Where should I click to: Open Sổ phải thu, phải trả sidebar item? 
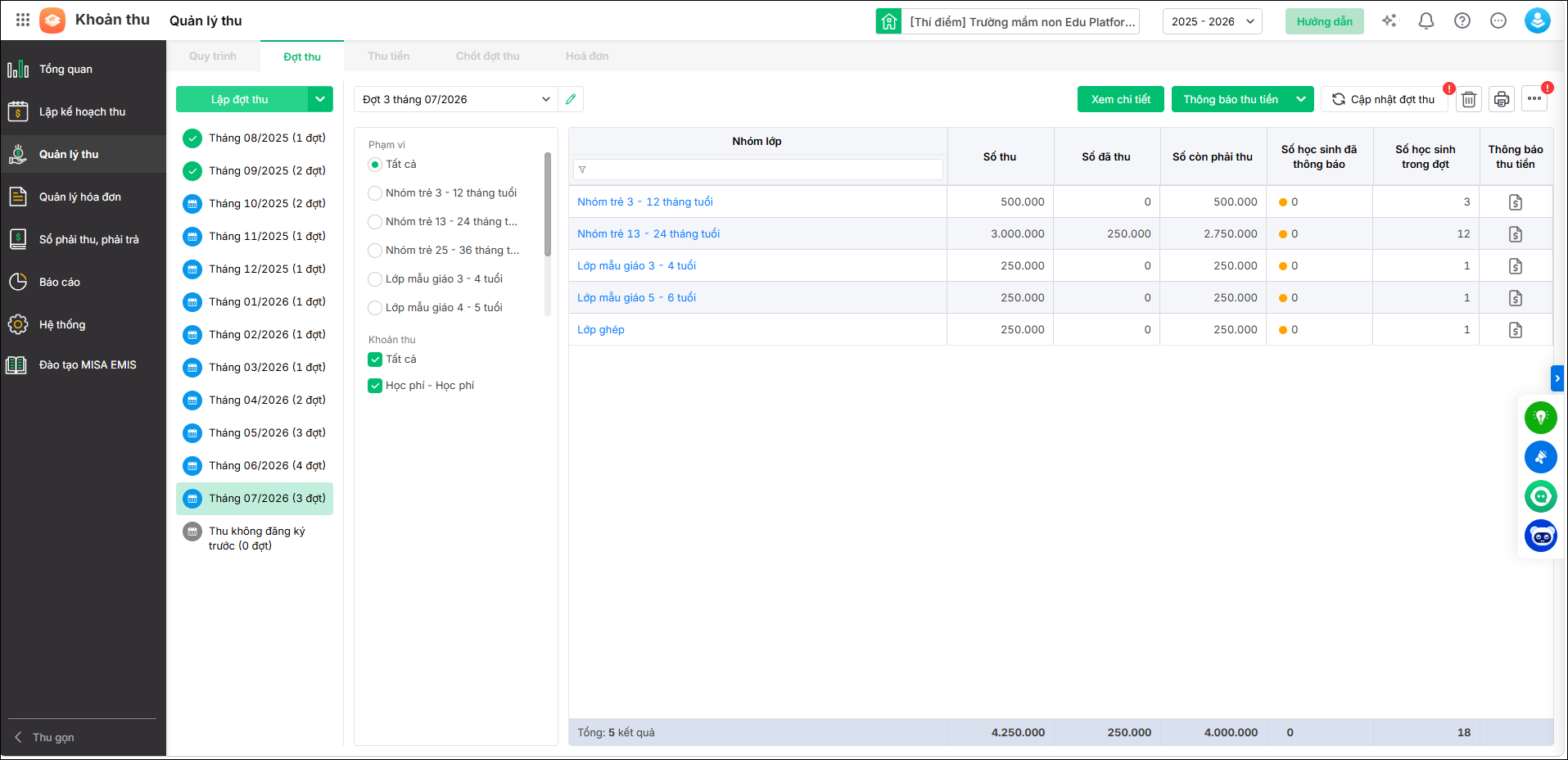click(x=83, y=240)
